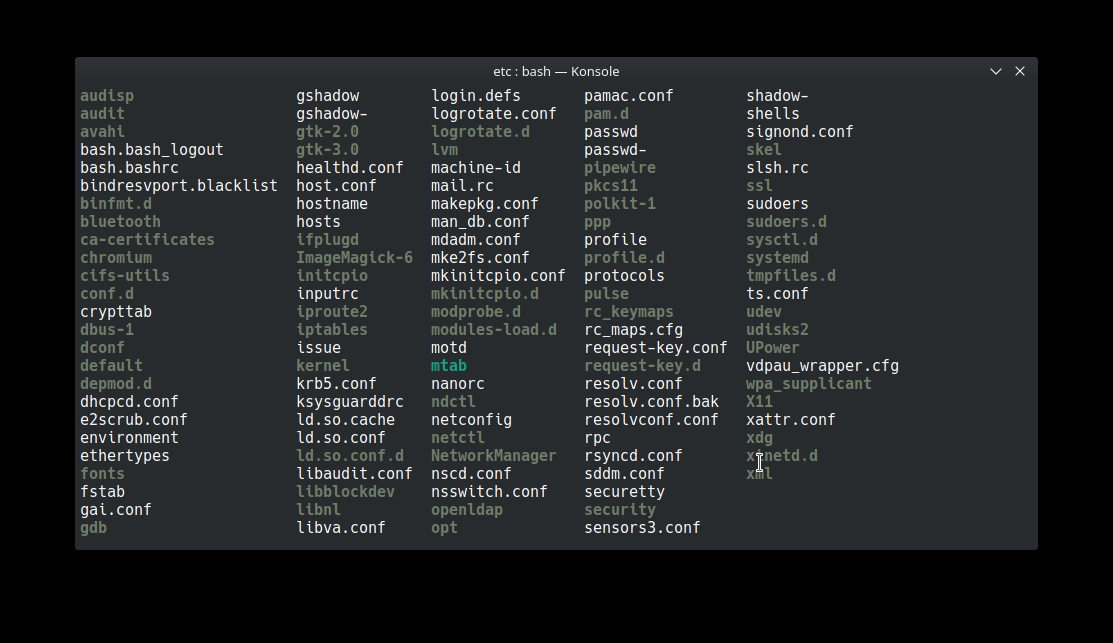Click the NetworkManager directory name
Image resolution: width=1113 pixels, height=643 pixels.
point(493,456)
